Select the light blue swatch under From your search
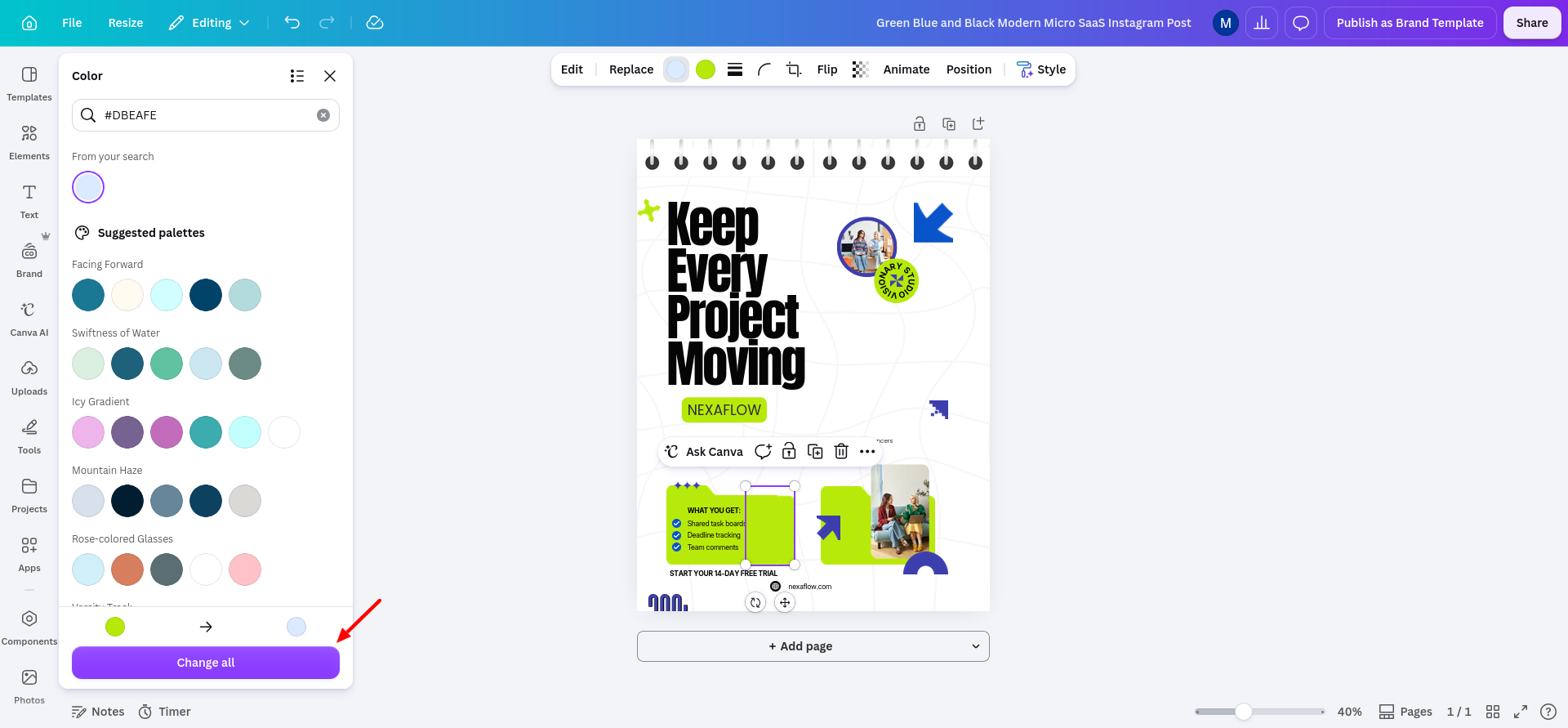1568x728 pixels. click(88, 187)
